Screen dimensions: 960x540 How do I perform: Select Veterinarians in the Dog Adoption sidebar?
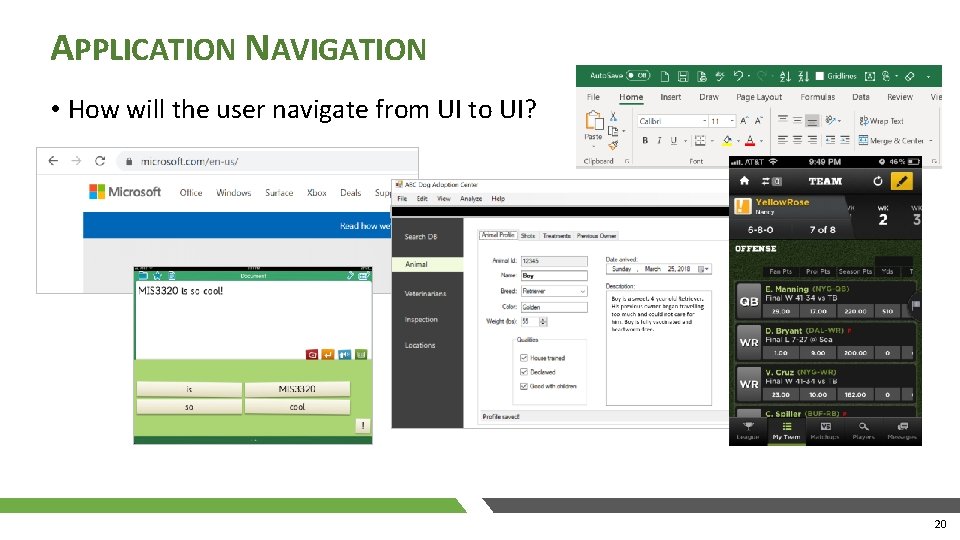pos(427,294)
